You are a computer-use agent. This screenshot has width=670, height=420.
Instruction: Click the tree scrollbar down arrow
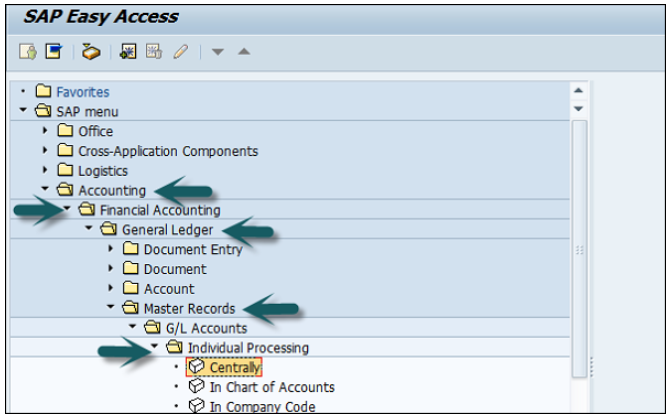(x=578, y=108)
